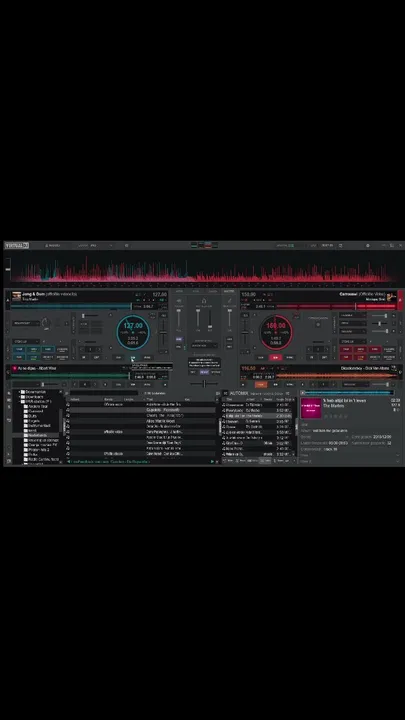The image size is (405, 720).
Task: Open the layout dropdown in the top bar
Action: point(95,246)
